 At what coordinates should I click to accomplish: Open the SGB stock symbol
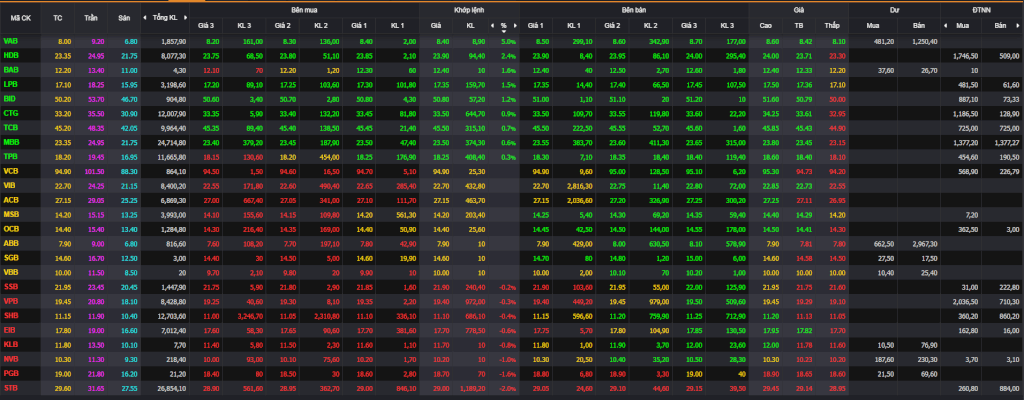pyautogui.click(x=10, y=258)
